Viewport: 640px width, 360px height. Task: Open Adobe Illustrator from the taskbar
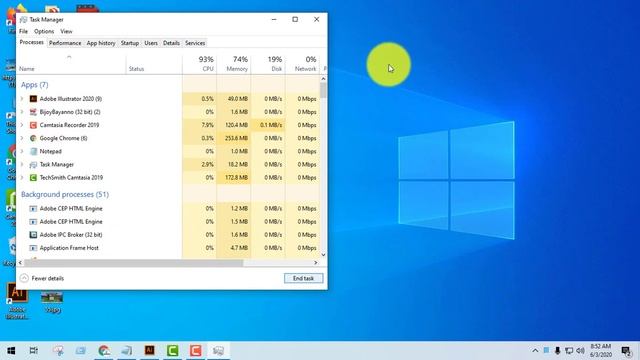point(150,350)
